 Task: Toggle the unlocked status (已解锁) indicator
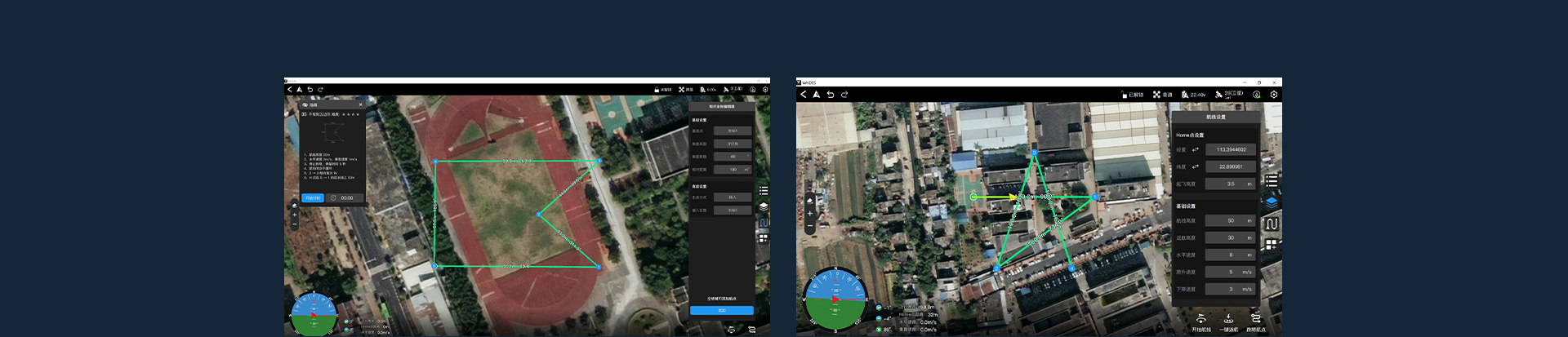tap(1132, 95)
